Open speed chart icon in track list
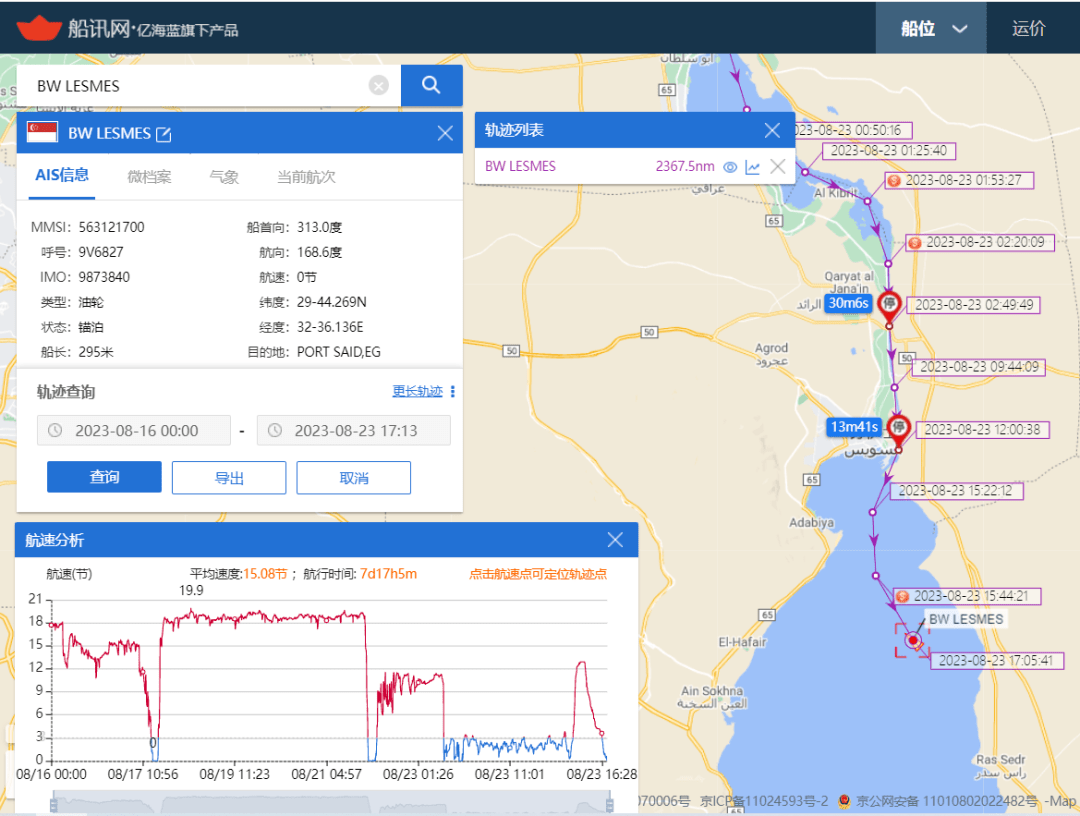Screen dimensions: 1080x816 (x=753, y=167)
